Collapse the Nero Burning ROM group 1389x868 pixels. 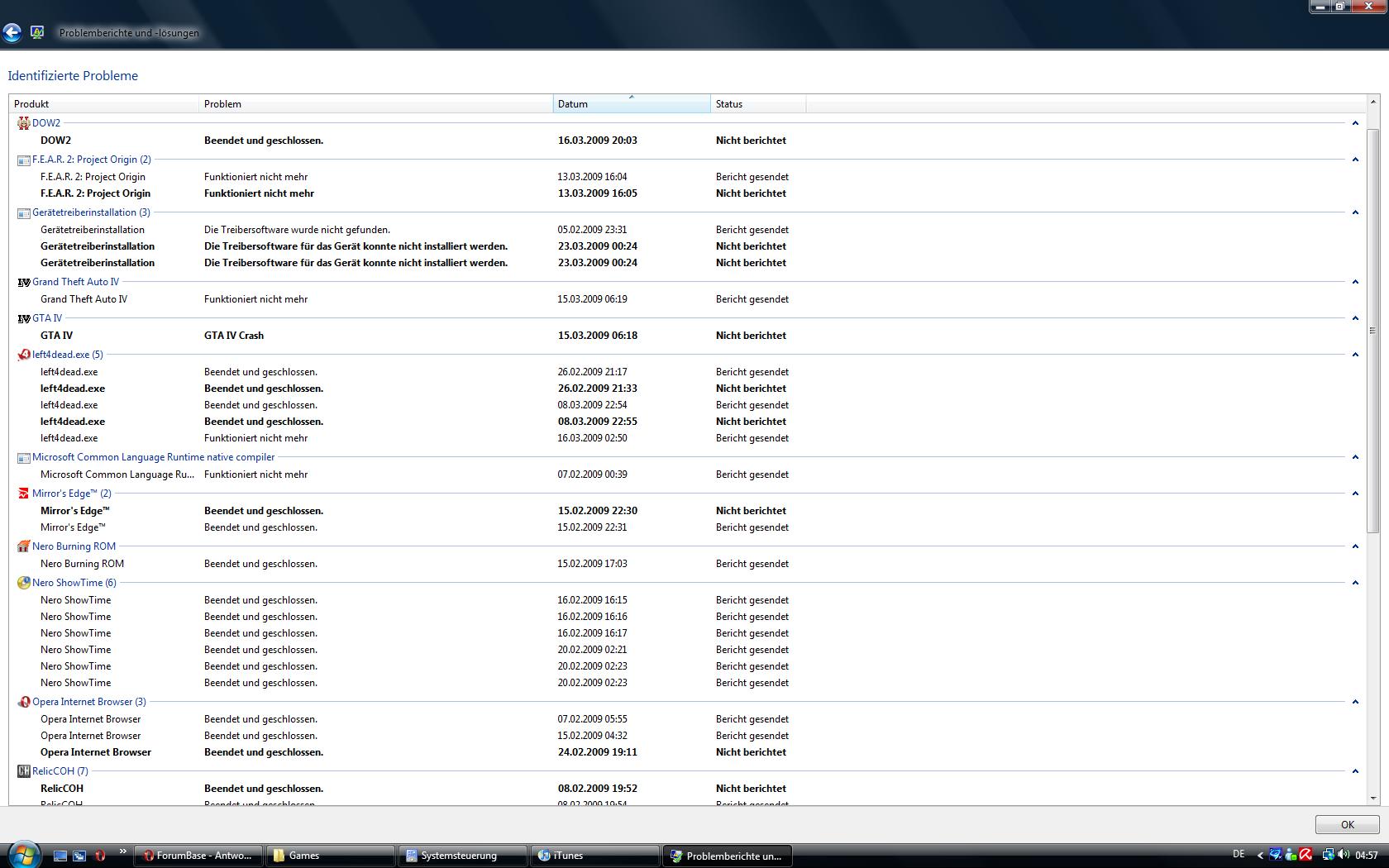pyautogui.click(x=1355, y=546)
